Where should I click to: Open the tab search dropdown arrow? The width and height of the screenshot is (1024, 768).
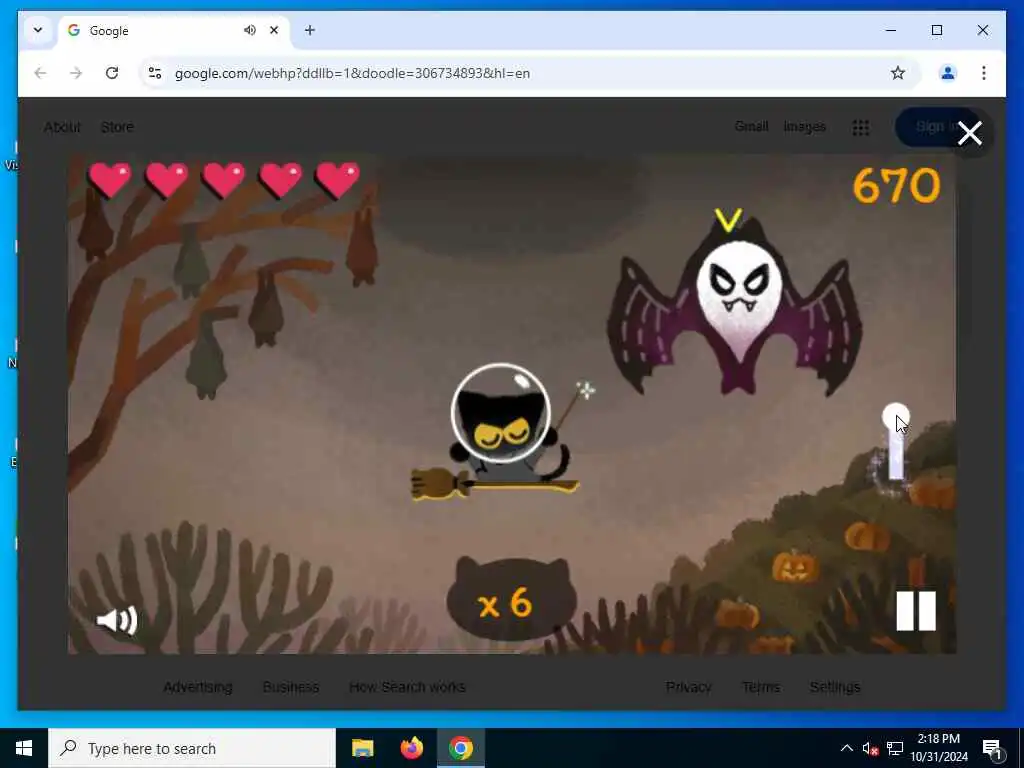tap(38, 30)
